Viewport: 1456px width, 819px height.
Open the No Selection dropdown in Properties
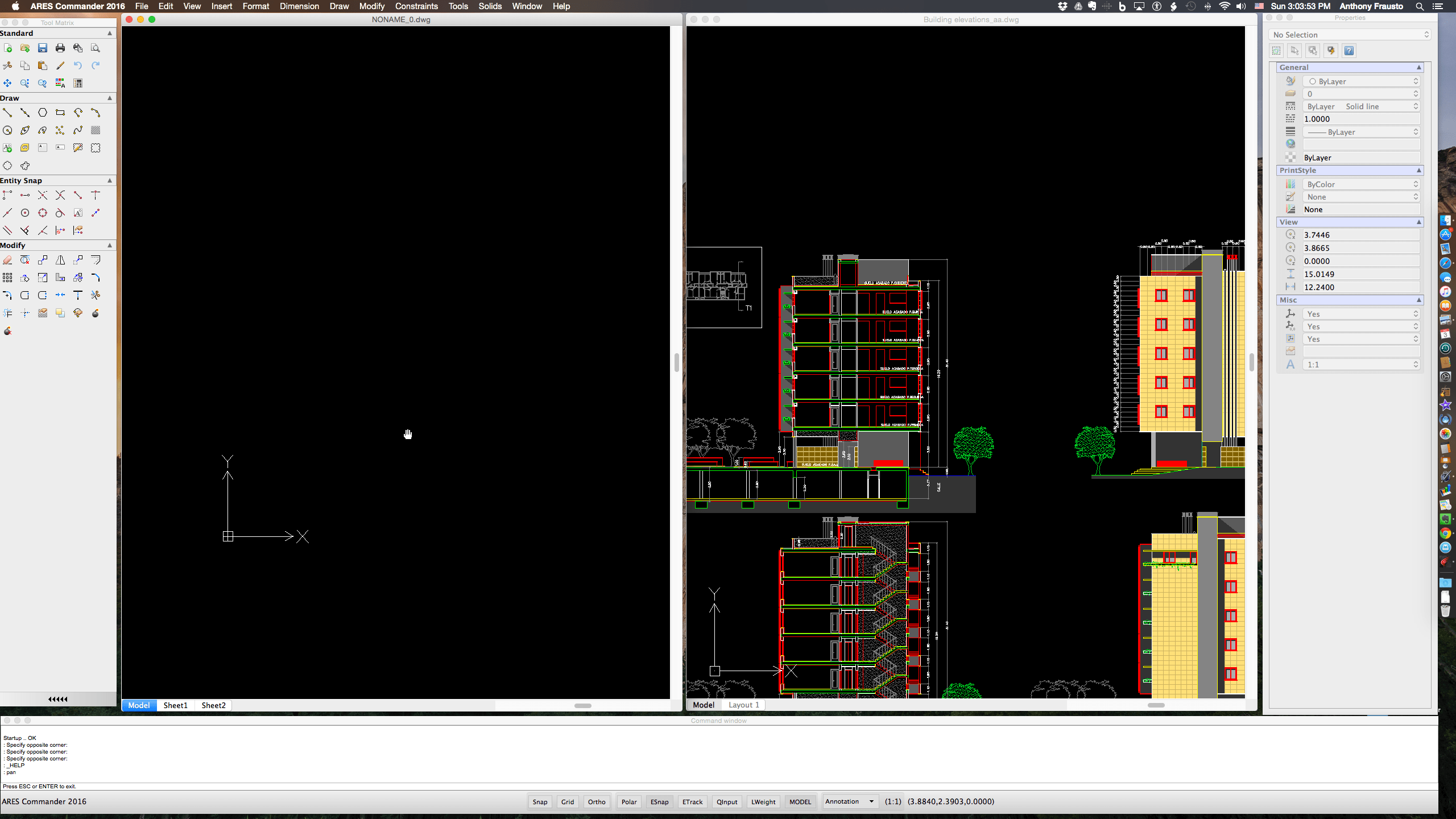point(1350,35)
